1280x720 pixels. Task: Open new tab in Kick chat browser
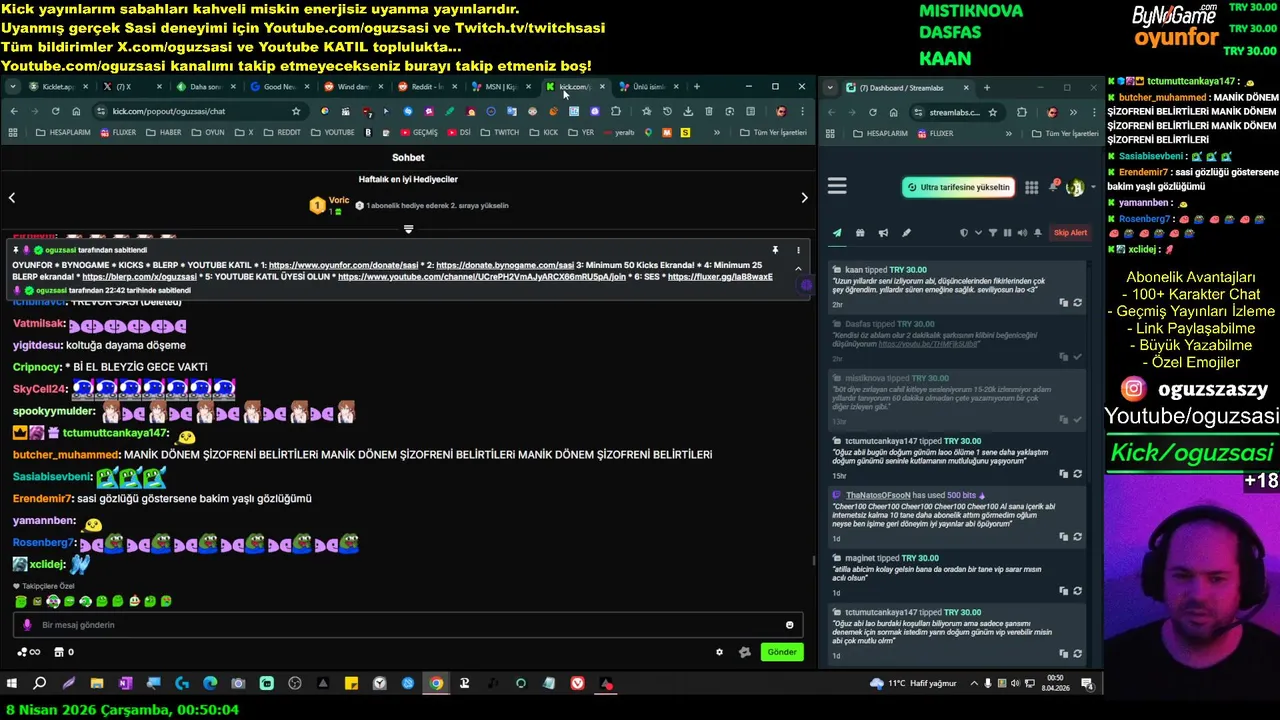click(696, 87)
